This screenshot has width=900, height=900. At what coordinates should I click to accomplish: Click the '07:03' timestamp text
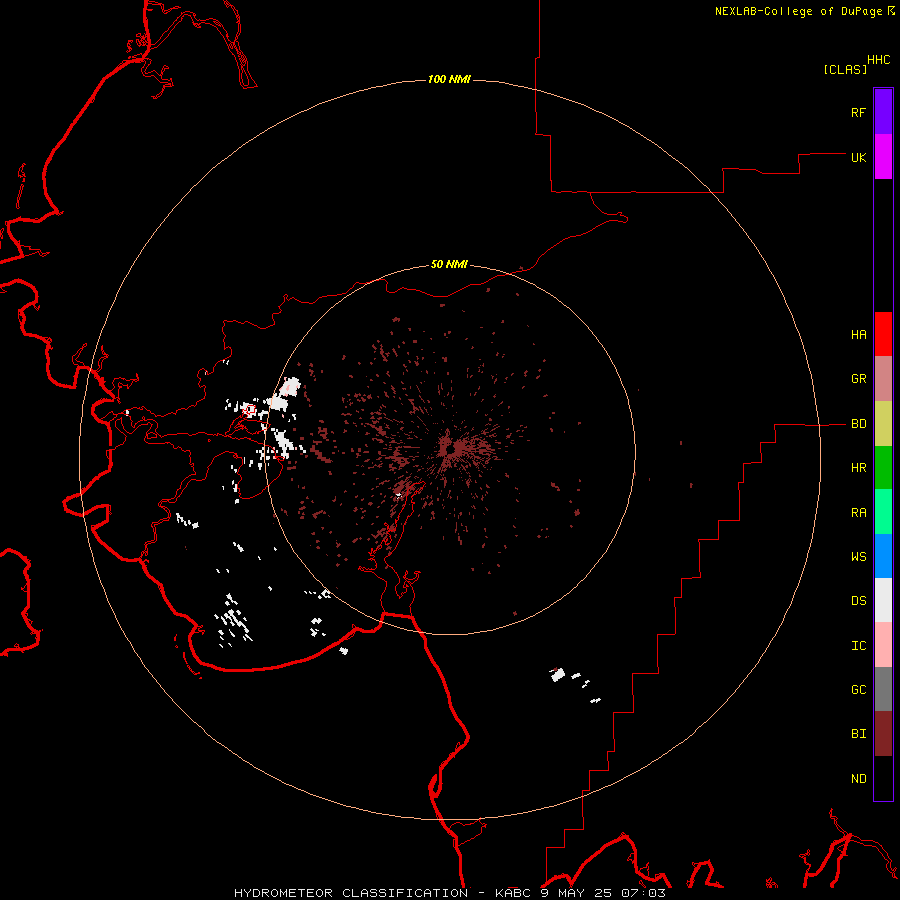[646, 893]
